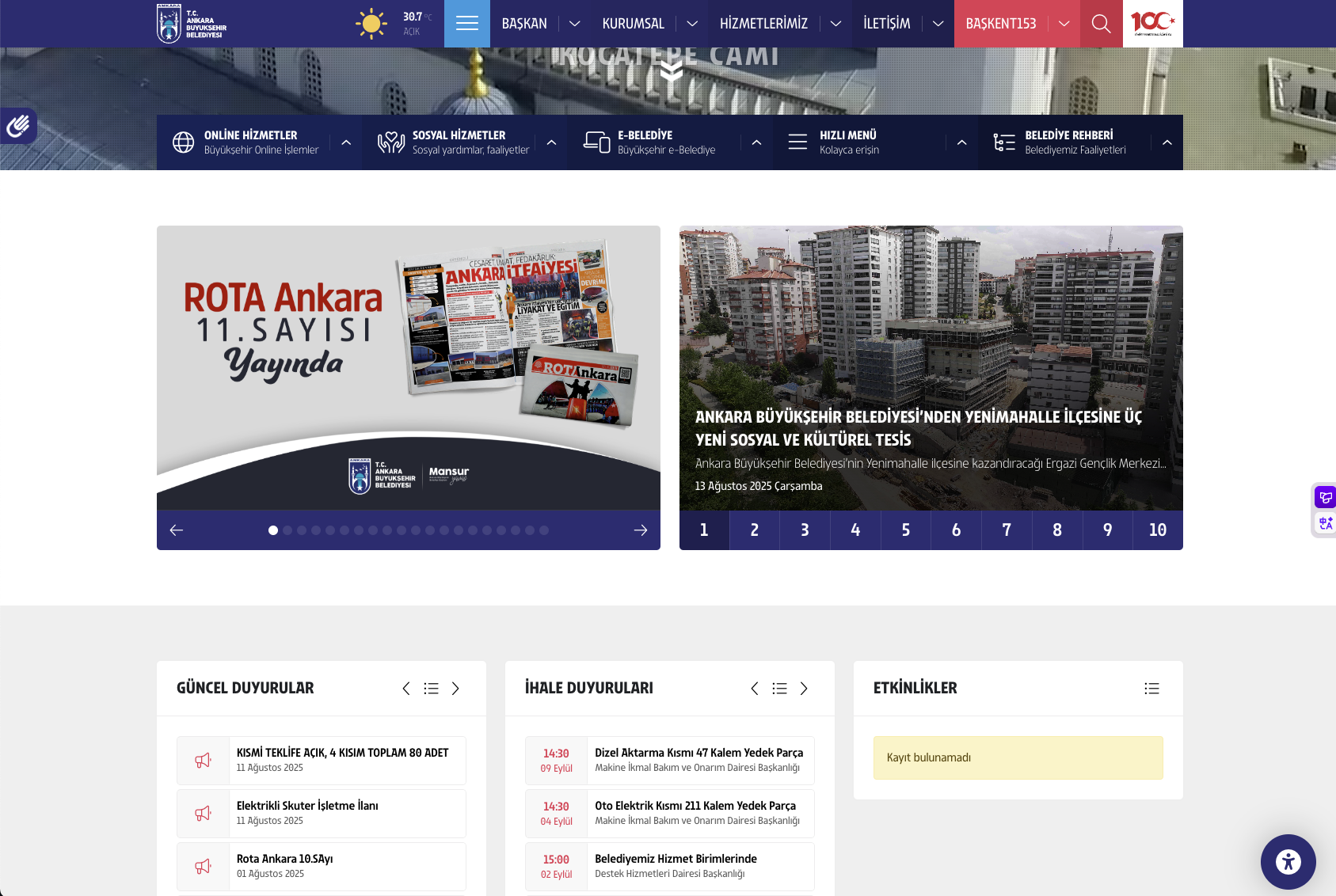Click the search magnifier icon
The width and height of the screenshot is (1336, 896).
point(1101,24)
